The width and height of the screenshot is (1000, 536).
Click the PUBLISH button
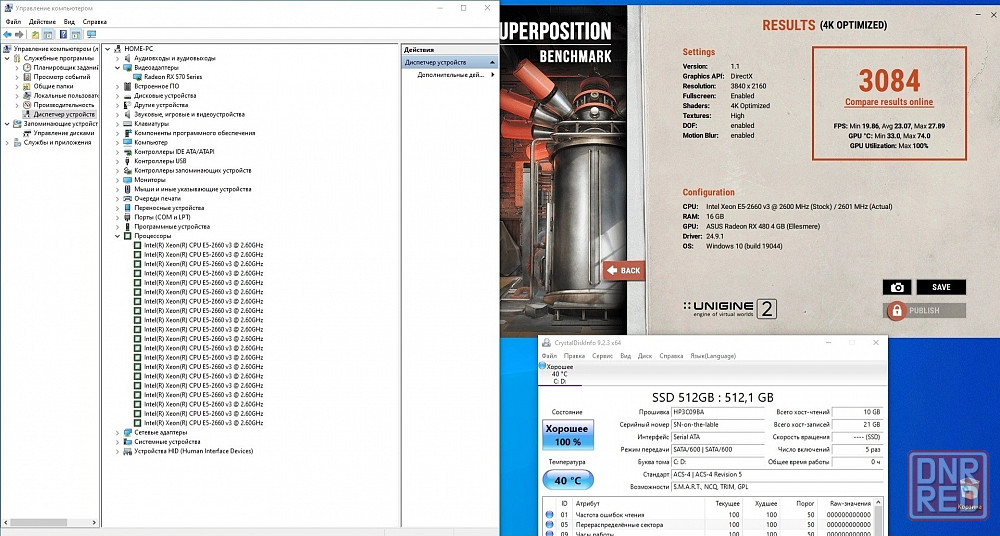[926, 311]
